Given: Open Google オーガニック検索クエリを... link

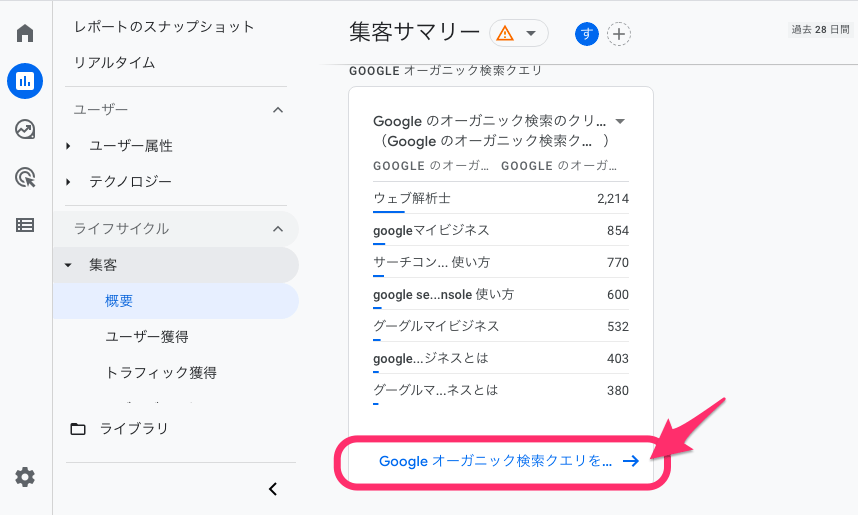Looking at the screenshot, I should click(x=495, y=461).
